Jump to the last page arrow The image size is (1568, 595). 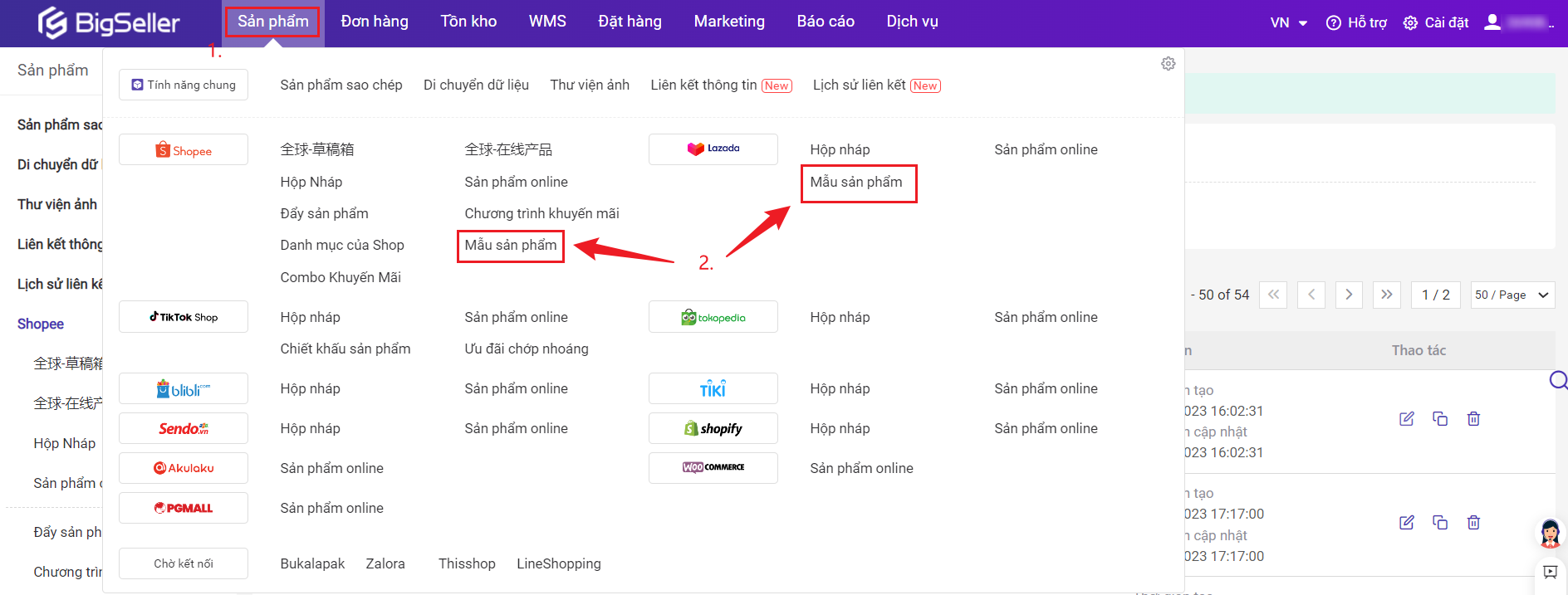coord(1386,295)
